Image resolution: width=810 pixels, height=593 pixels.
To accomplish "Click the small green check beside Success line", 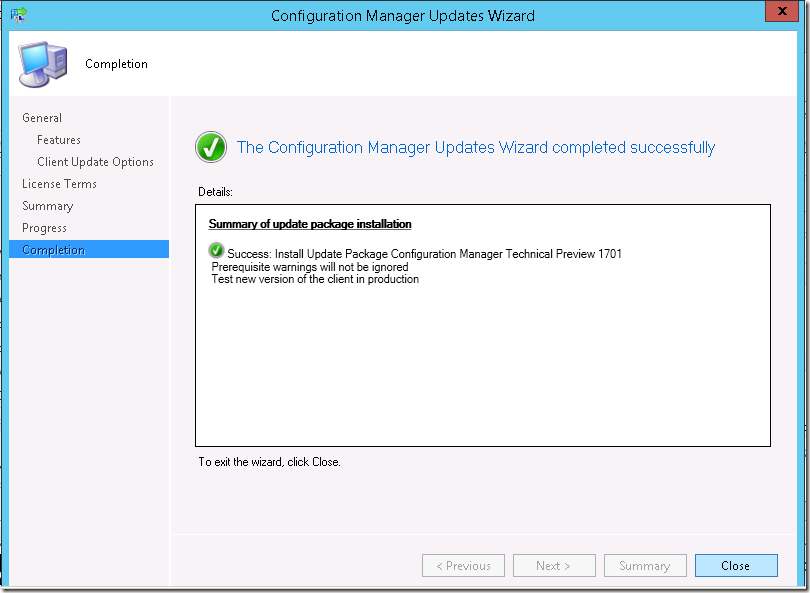I will (x=216, y=251).
